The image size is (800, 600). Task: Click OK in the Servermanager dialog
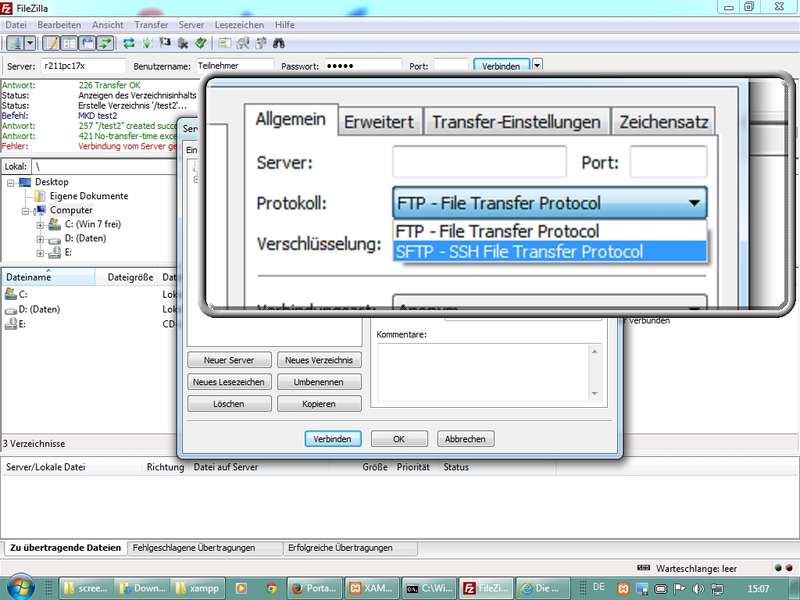[399, 439]
